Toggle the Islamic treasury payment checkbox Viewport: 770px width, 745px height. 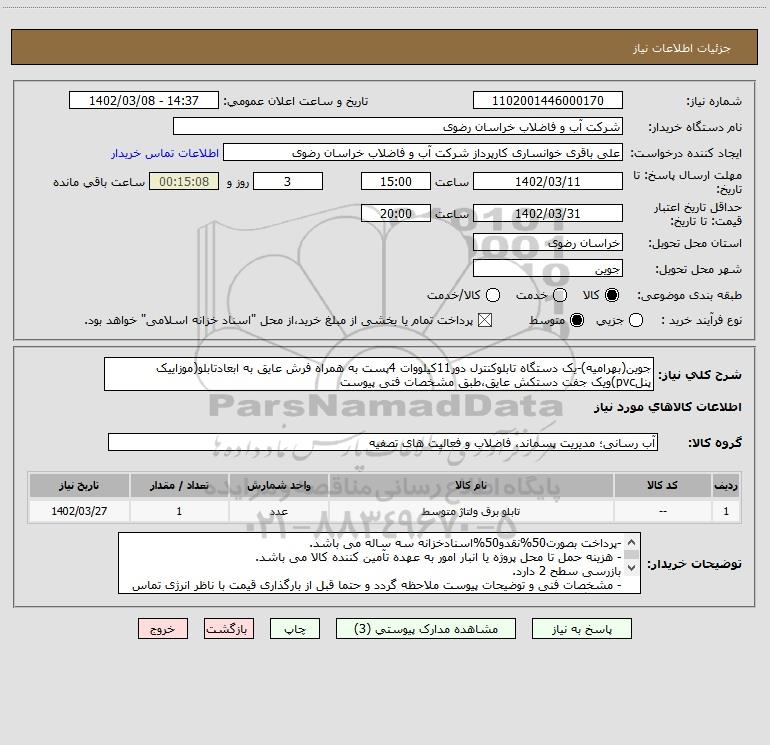tap(485, 320)
